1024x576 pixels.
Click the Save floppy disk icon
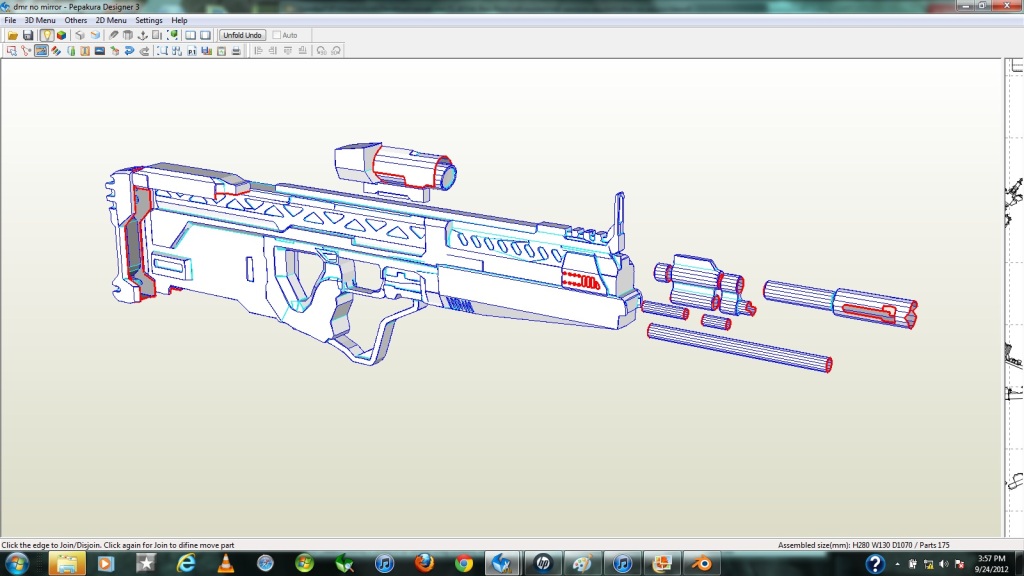pyautogui.click(x=27, y=35)
